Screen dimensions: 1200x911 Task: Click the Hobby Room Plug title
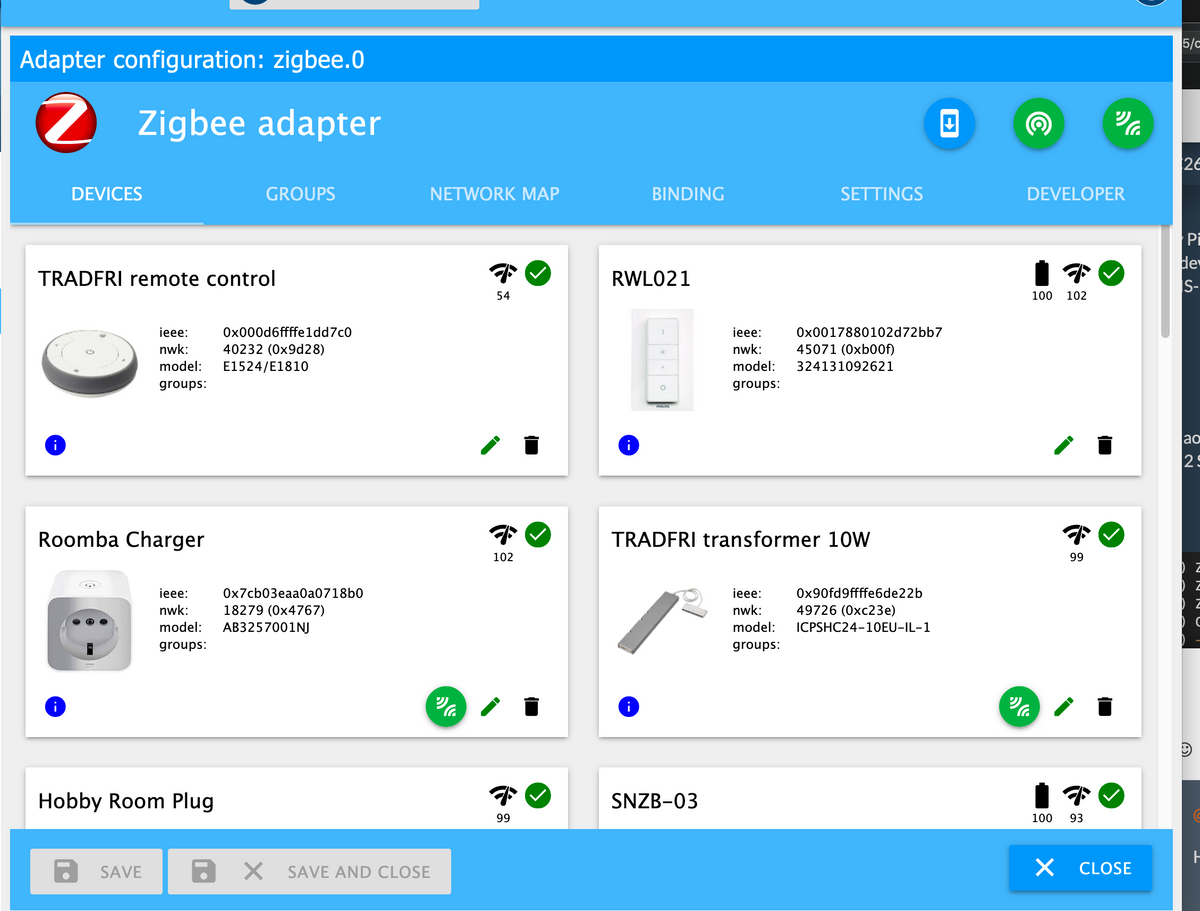pos(126,801)
